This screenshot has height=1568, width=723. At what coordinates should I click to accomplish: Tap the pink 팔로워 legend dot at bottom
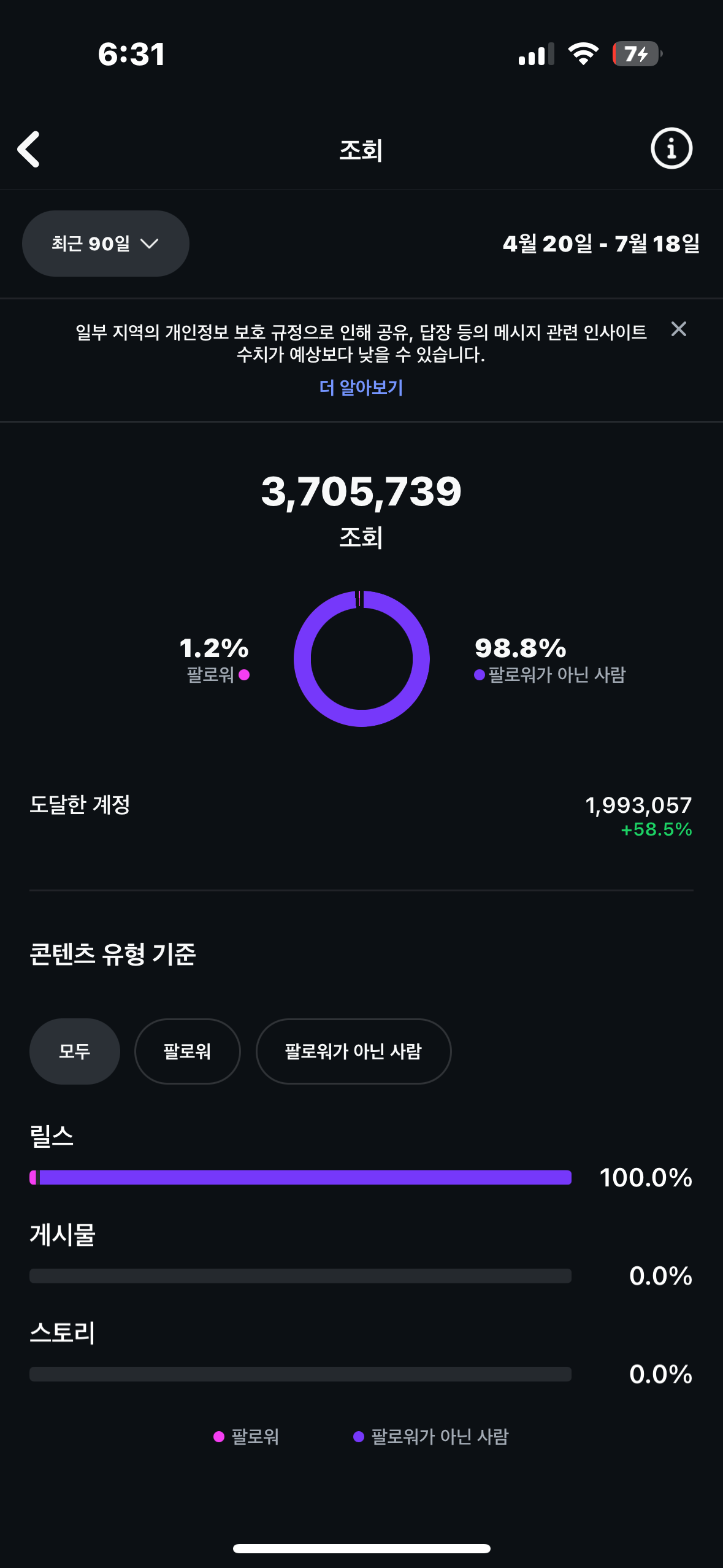[219, 1437]
